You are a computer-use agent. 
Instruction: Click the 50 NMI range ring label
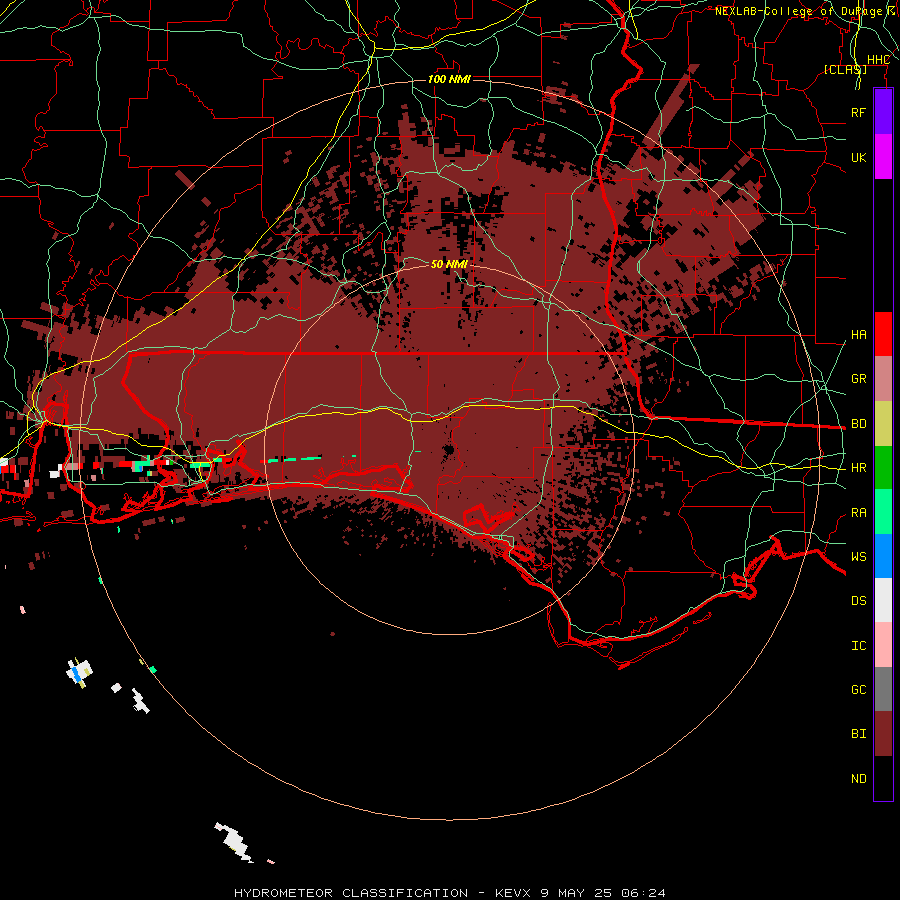coord(449,264)
